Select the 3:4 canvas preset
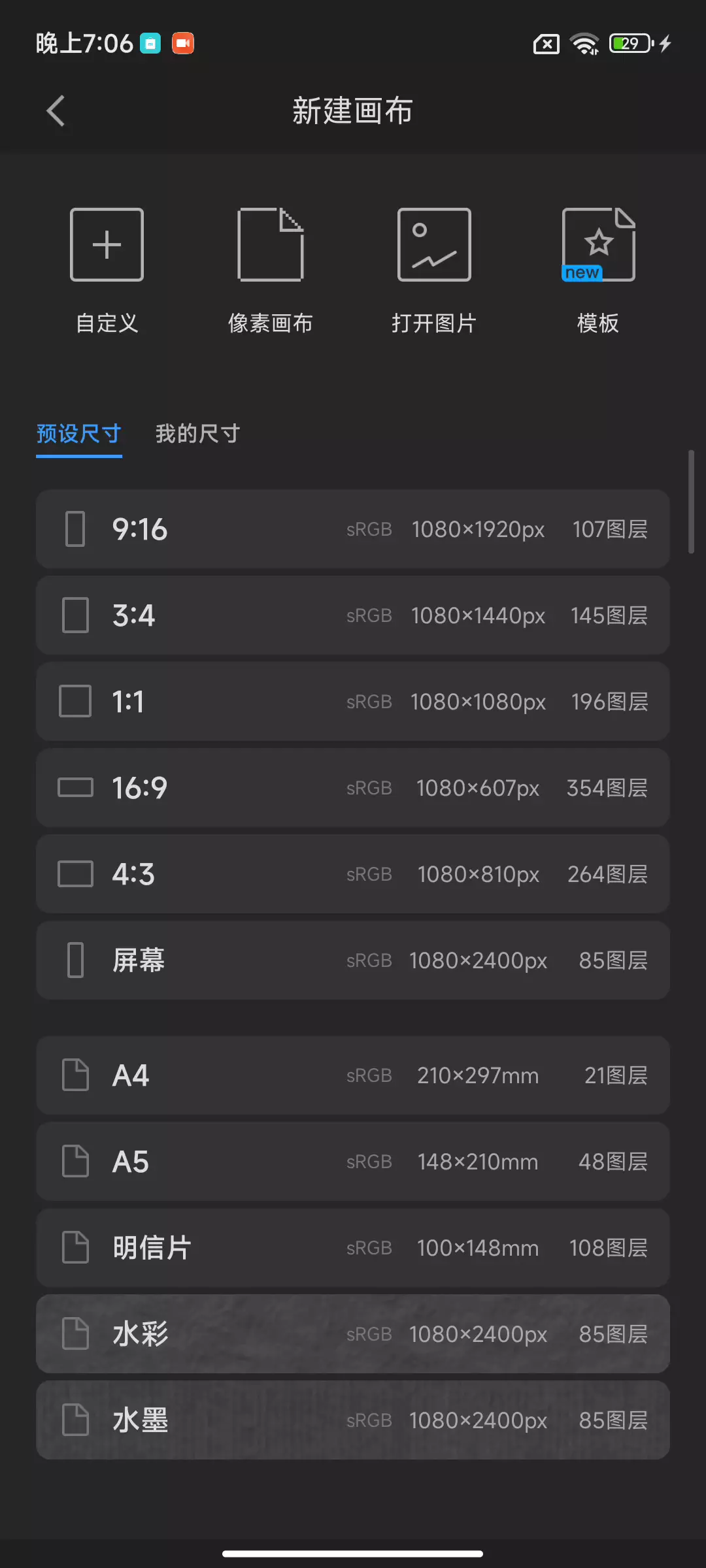Image resolution: width=706 pixels, height=1568 pixels. pos(353,615)
